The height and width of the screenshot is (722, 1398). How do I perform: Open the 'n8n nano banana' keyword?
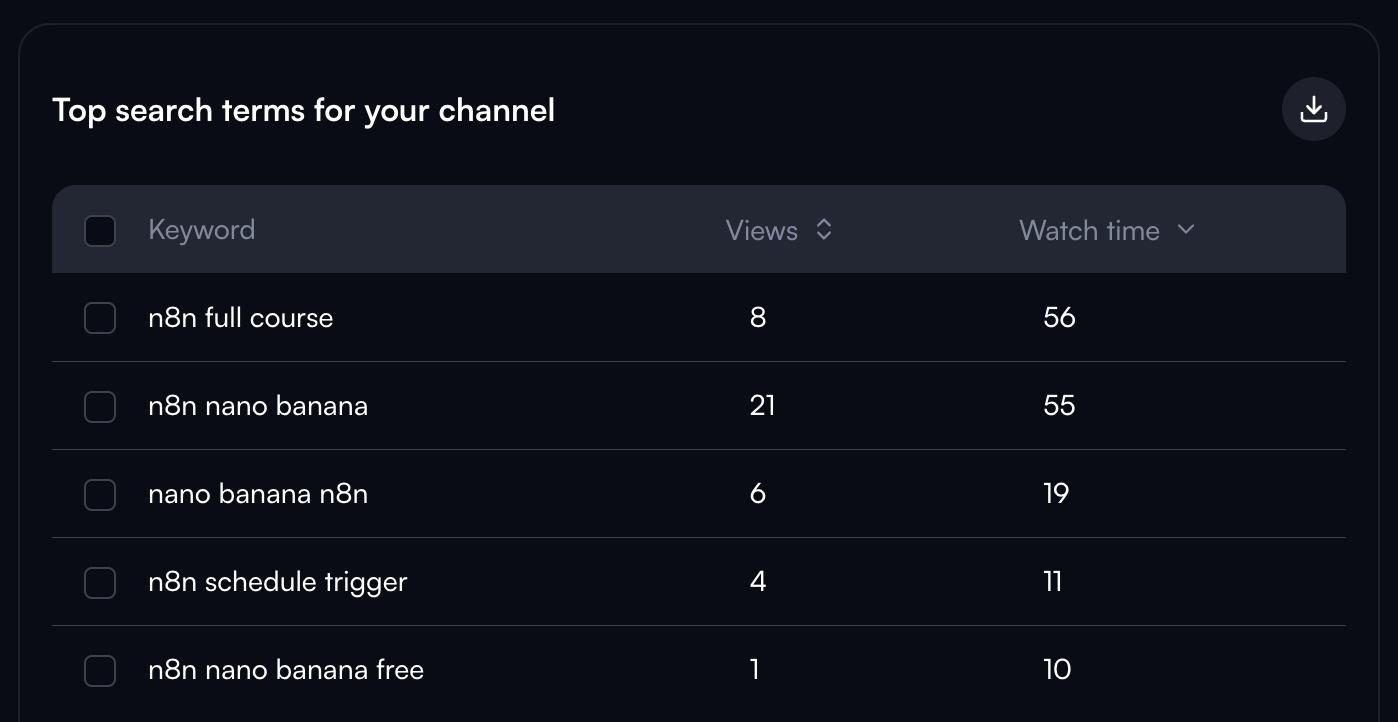coord(258,406)
